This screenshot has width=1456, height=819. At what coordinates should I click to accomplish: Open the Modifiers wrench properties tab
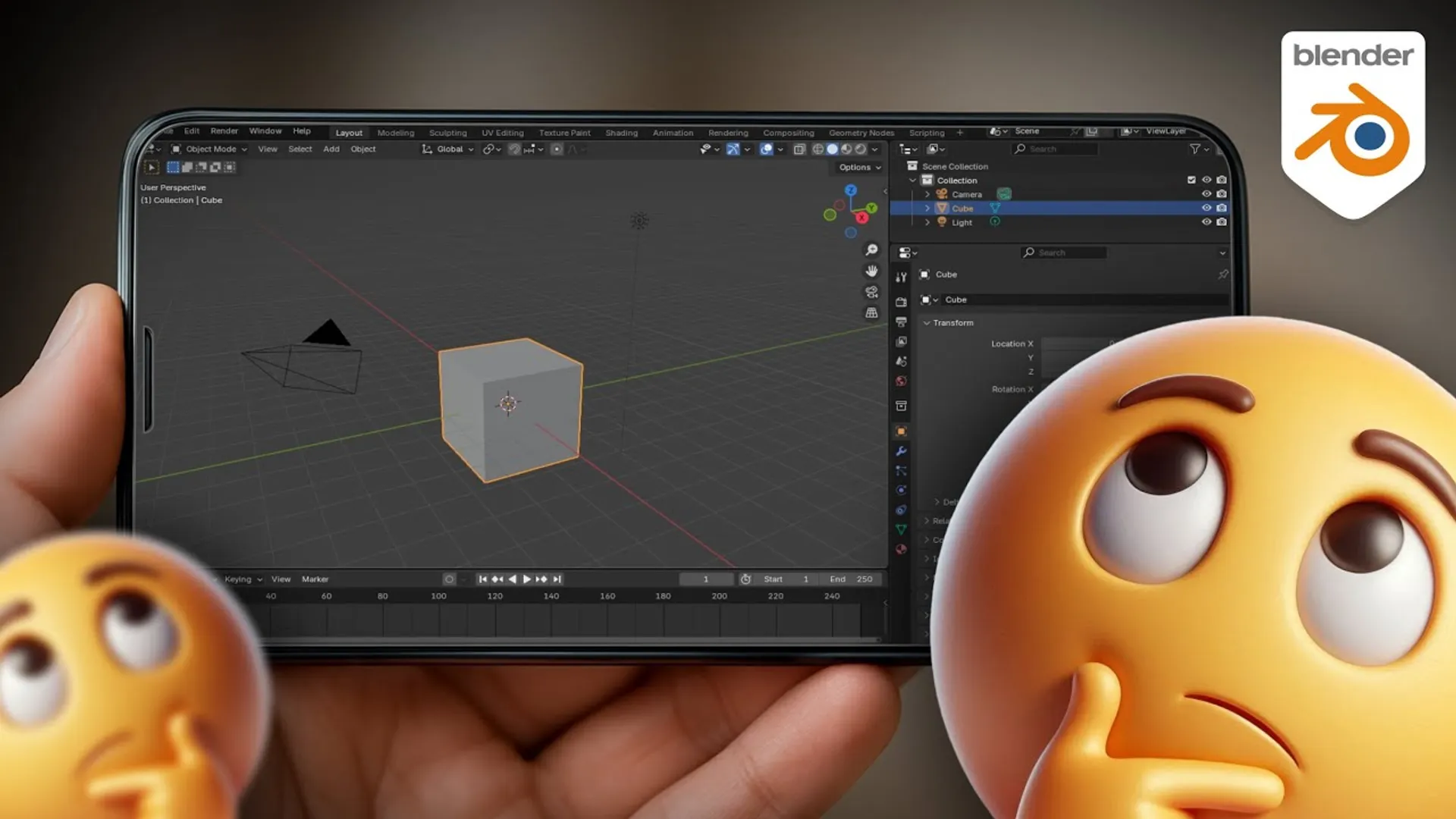pos(901,451)
